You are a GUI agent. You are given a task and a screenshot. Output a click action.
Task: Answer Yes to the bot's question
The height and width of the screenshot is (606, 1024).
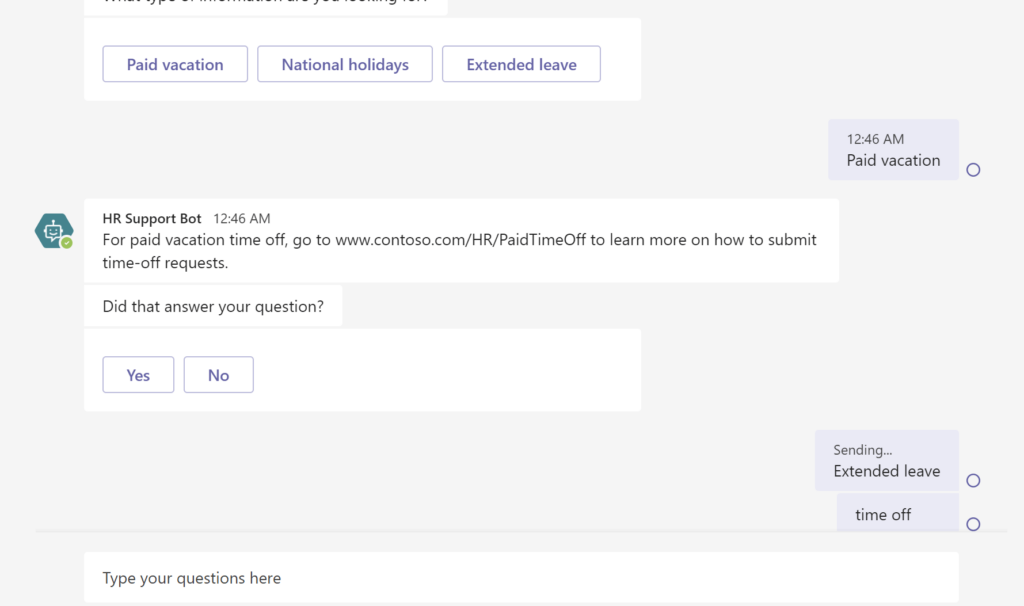click(138, 375)
